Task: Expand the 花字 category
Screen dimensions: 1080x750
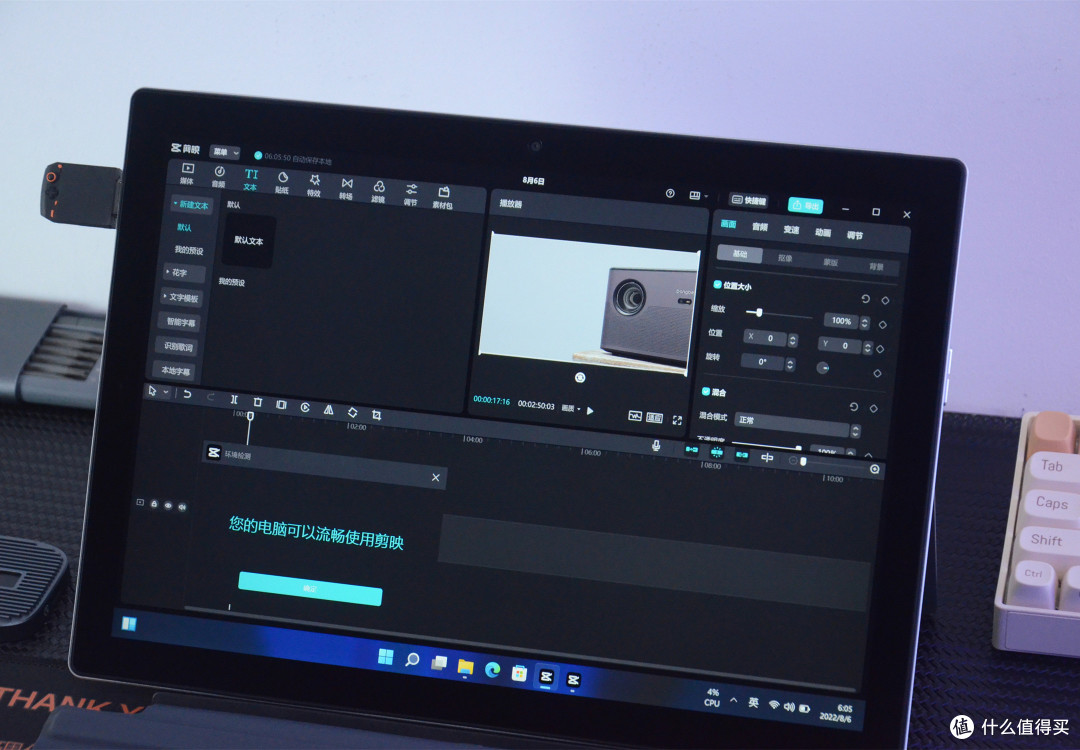Action: (x=183, y=273)
